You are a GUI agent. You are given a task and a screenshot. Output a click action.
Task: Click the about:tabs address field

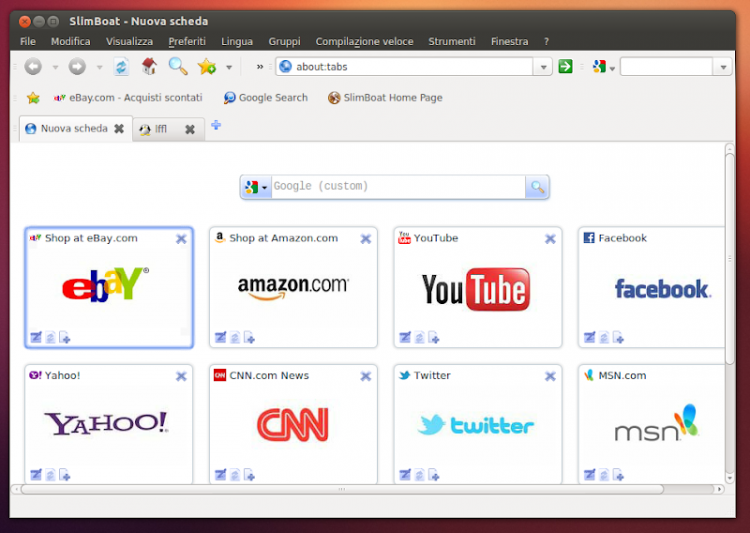[405, 67]
